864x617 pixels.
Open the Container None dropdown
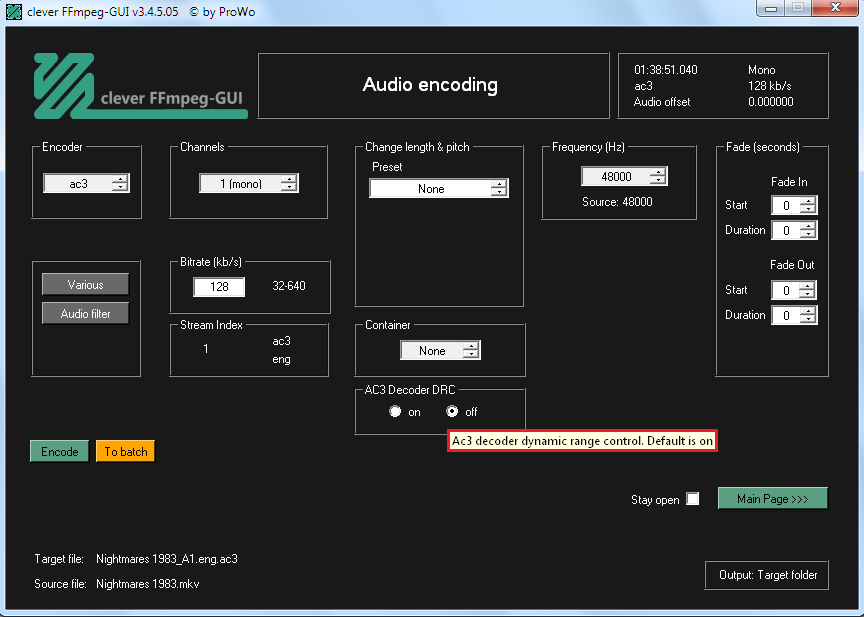440,350
